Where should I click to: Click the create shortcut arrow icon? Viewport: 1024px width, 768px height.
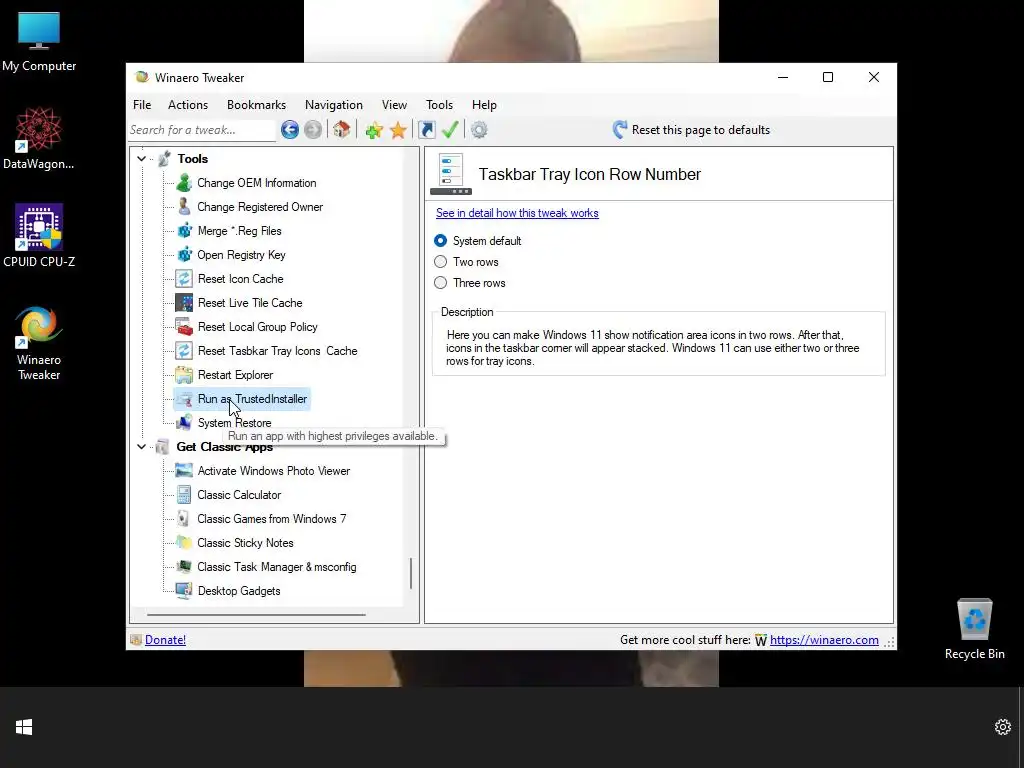tap(426, 130)
